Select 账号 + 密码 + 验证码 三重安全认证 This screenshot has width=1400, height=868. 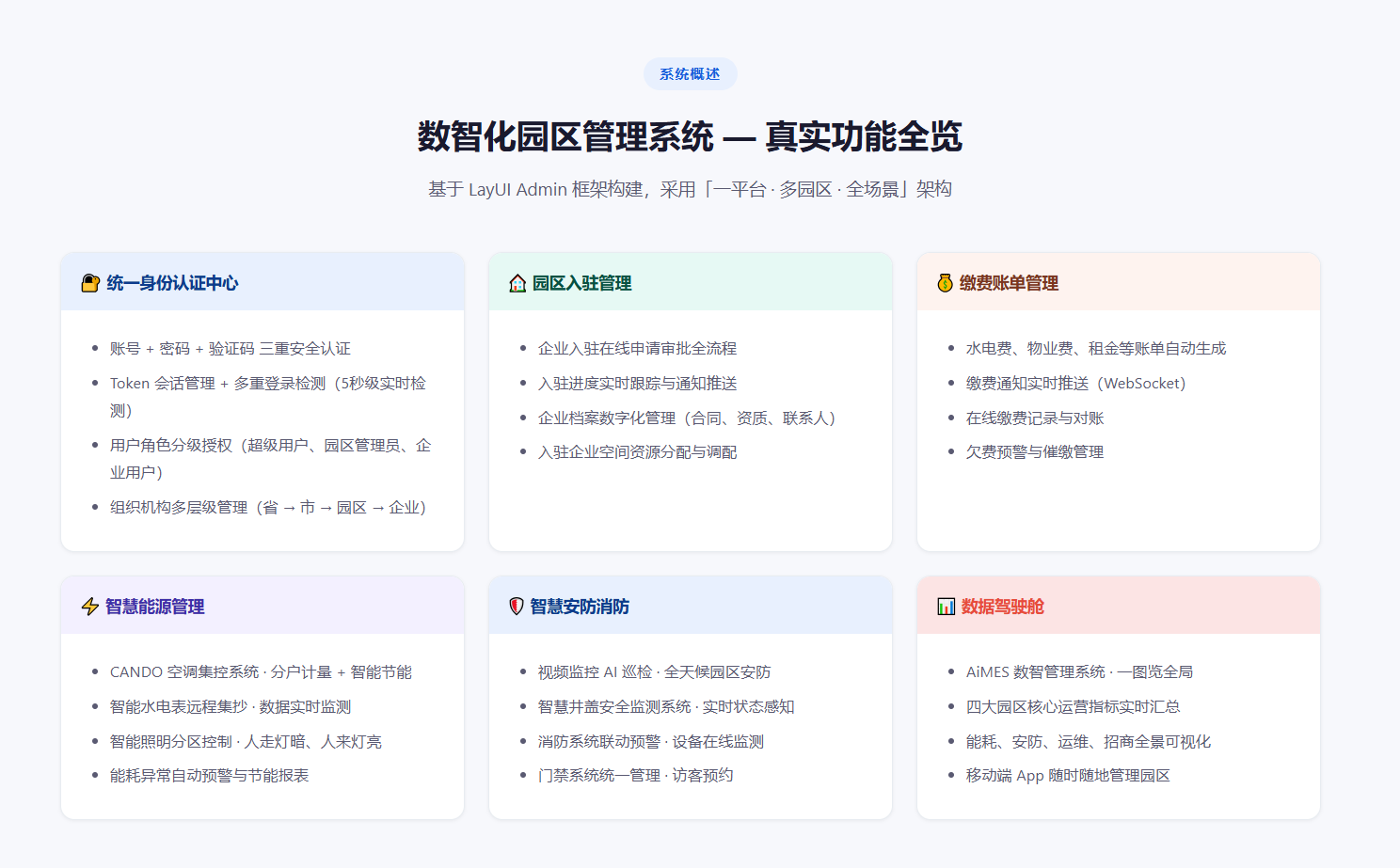[x=231, y=349]
